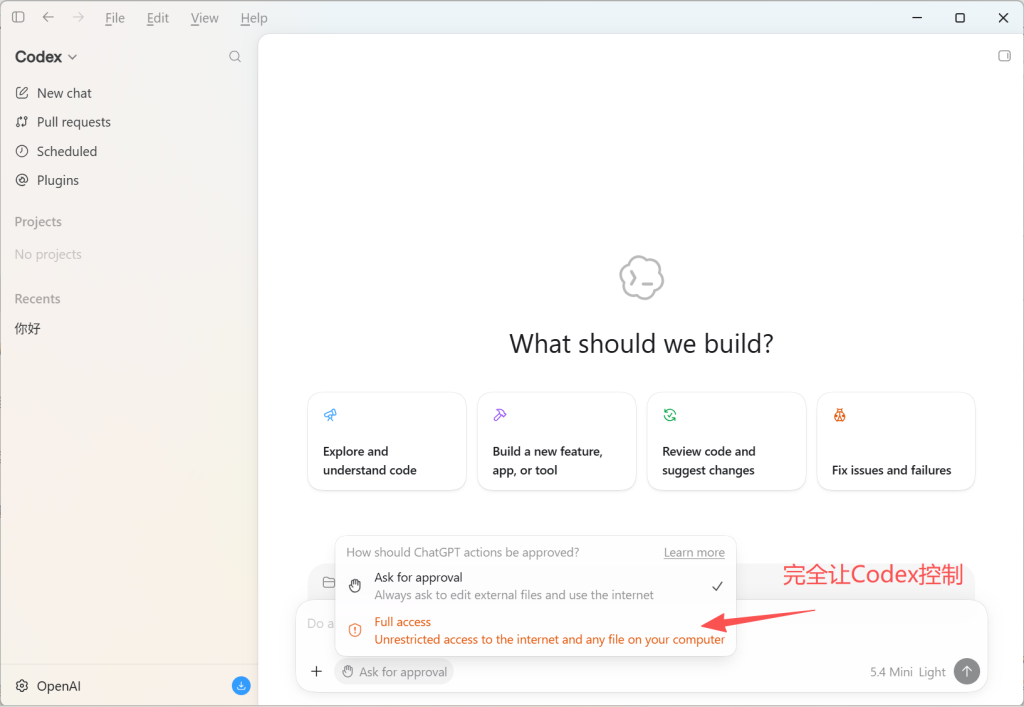The image size is (1024, 707).
Task: Select the Build a new feature card
Action: click(556, 441)
